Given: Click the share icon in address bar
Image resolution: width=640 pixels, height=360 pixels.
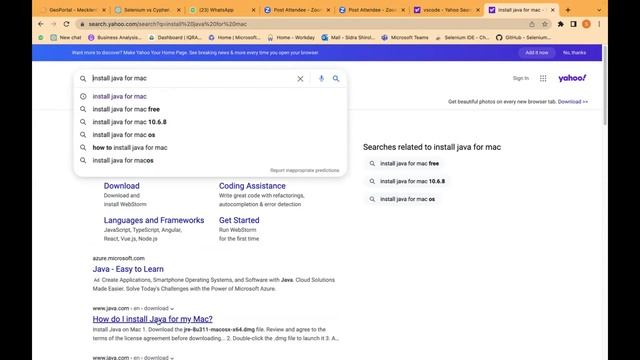Looking at the screenshot, I should point(532,24).
